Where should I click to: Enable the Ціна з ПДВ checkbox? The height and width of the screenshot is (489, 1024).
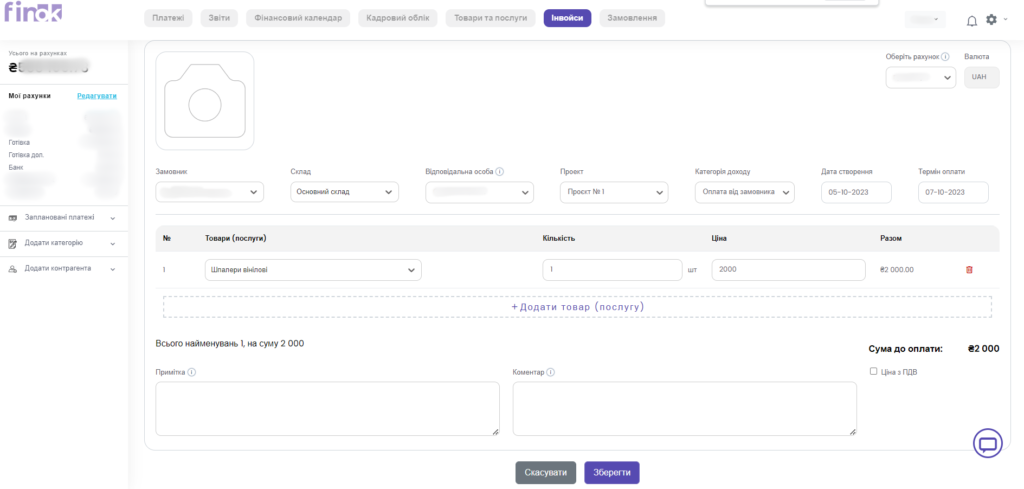[874, 371]
